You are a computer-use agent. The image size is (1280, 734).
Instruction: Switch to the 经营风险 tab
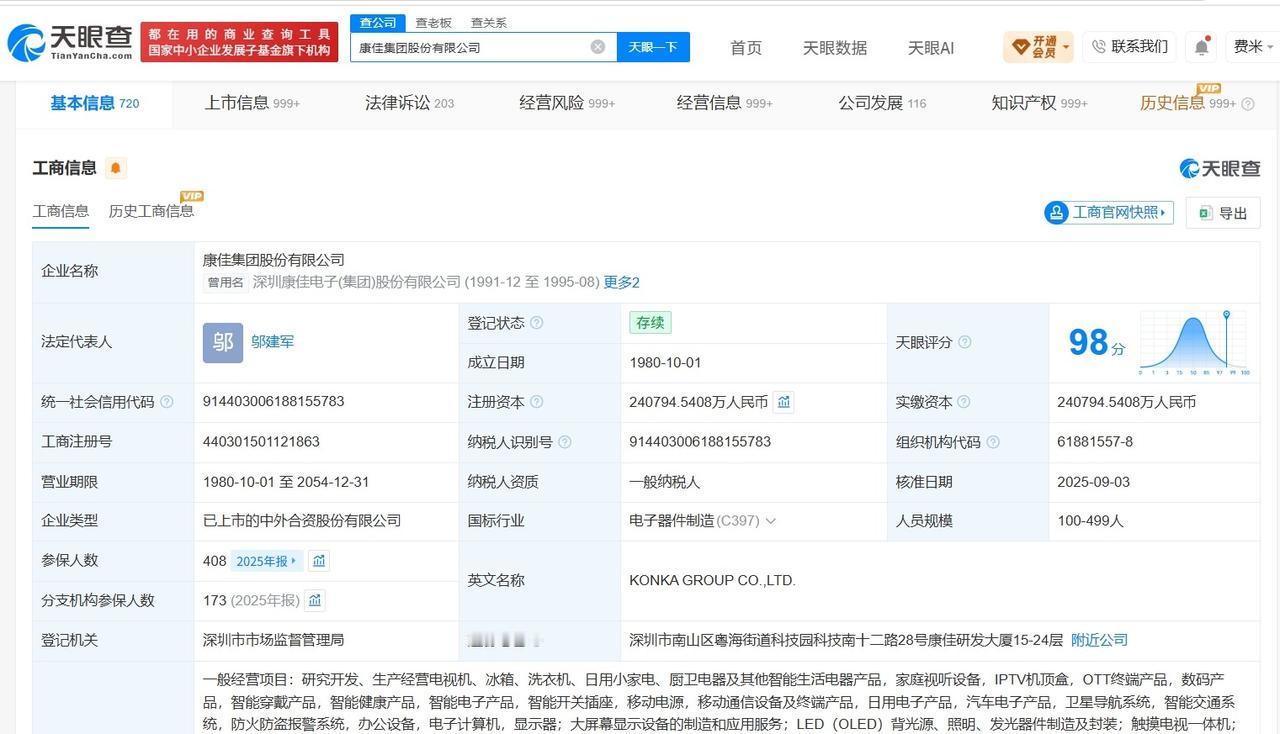567,103
